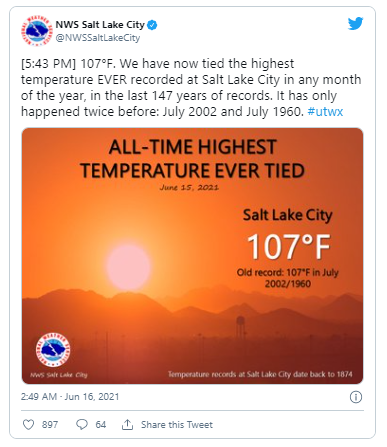Click the NWS logo inside the graphic
Screen dimensions: 387x447
coord(53,350)
